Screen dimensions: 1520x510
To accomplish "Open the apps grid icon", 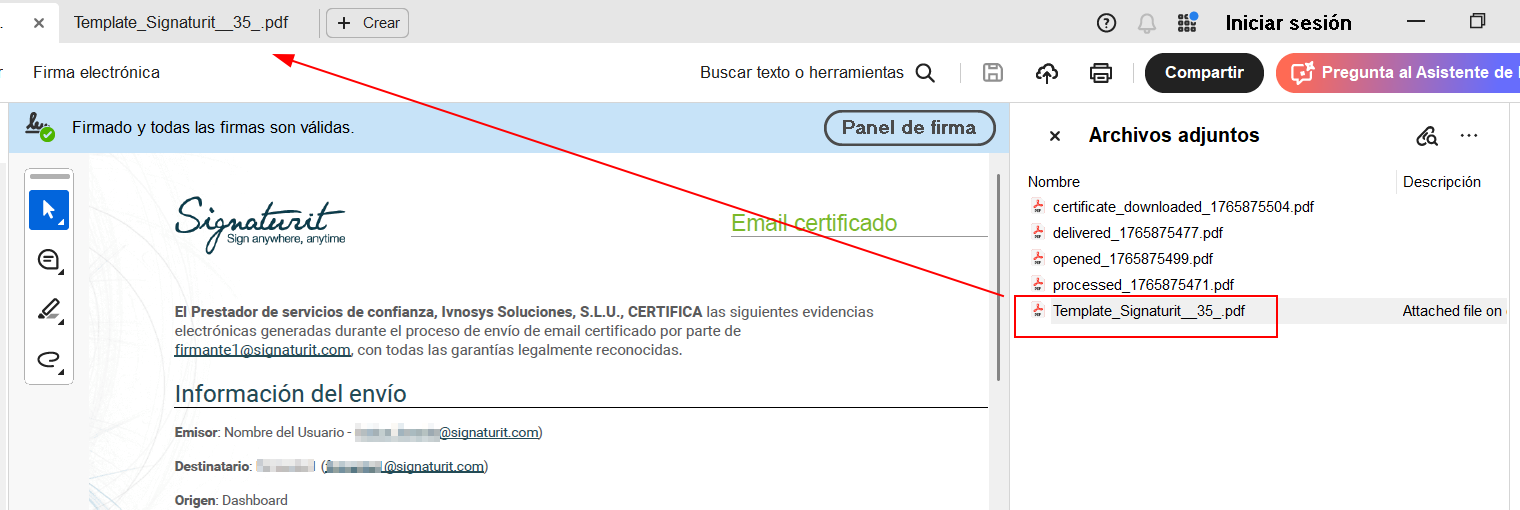I will click(1187, 22).
